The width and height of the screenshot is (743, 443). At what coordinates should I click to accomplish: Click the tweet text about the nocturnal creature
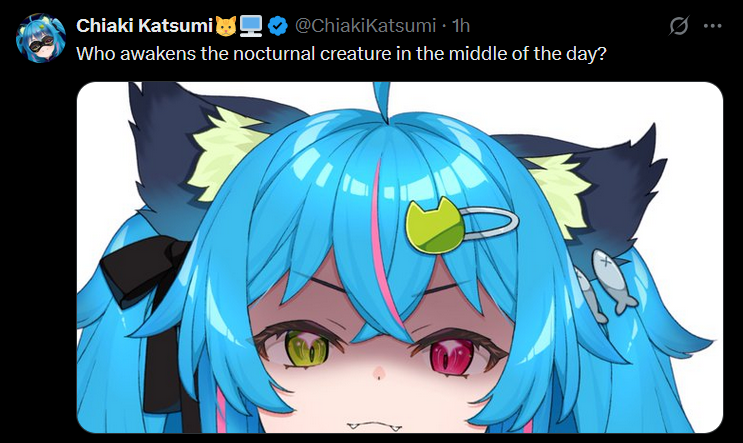pyautogui.click(x=341, y=54)
